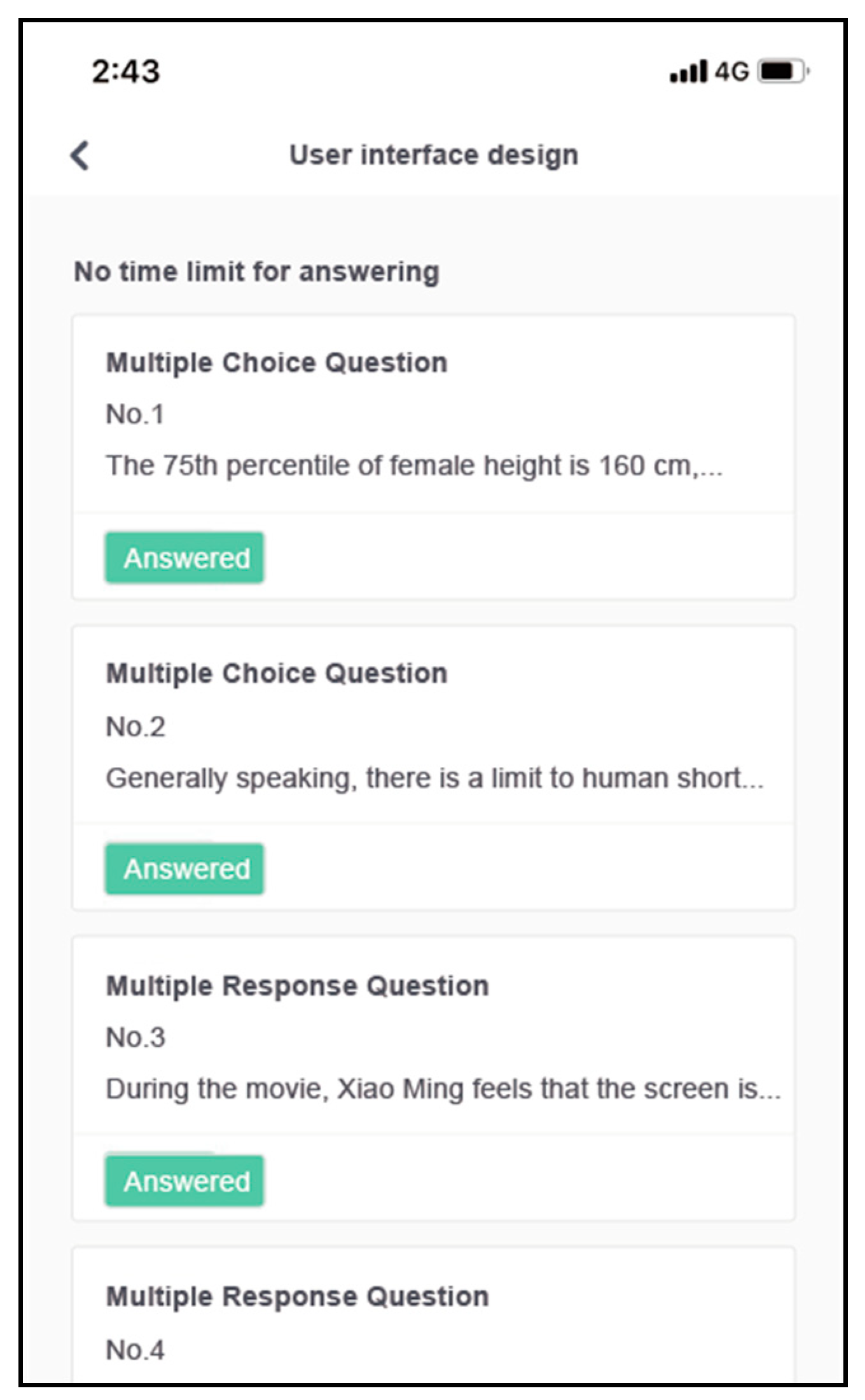Tap the No.2 question number label
Image resolution: width=865 pixels, height=1400 pixels.
point(135,726)
